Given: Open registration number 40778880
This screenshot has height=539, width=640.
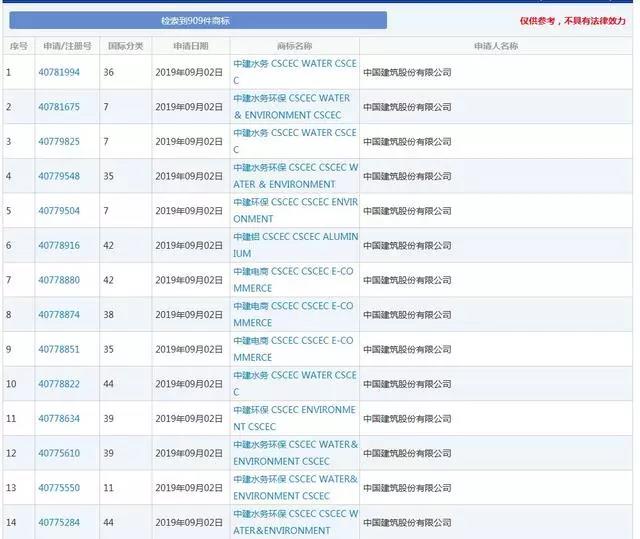Looking at the screenshot, I should [x=59, y=281].
